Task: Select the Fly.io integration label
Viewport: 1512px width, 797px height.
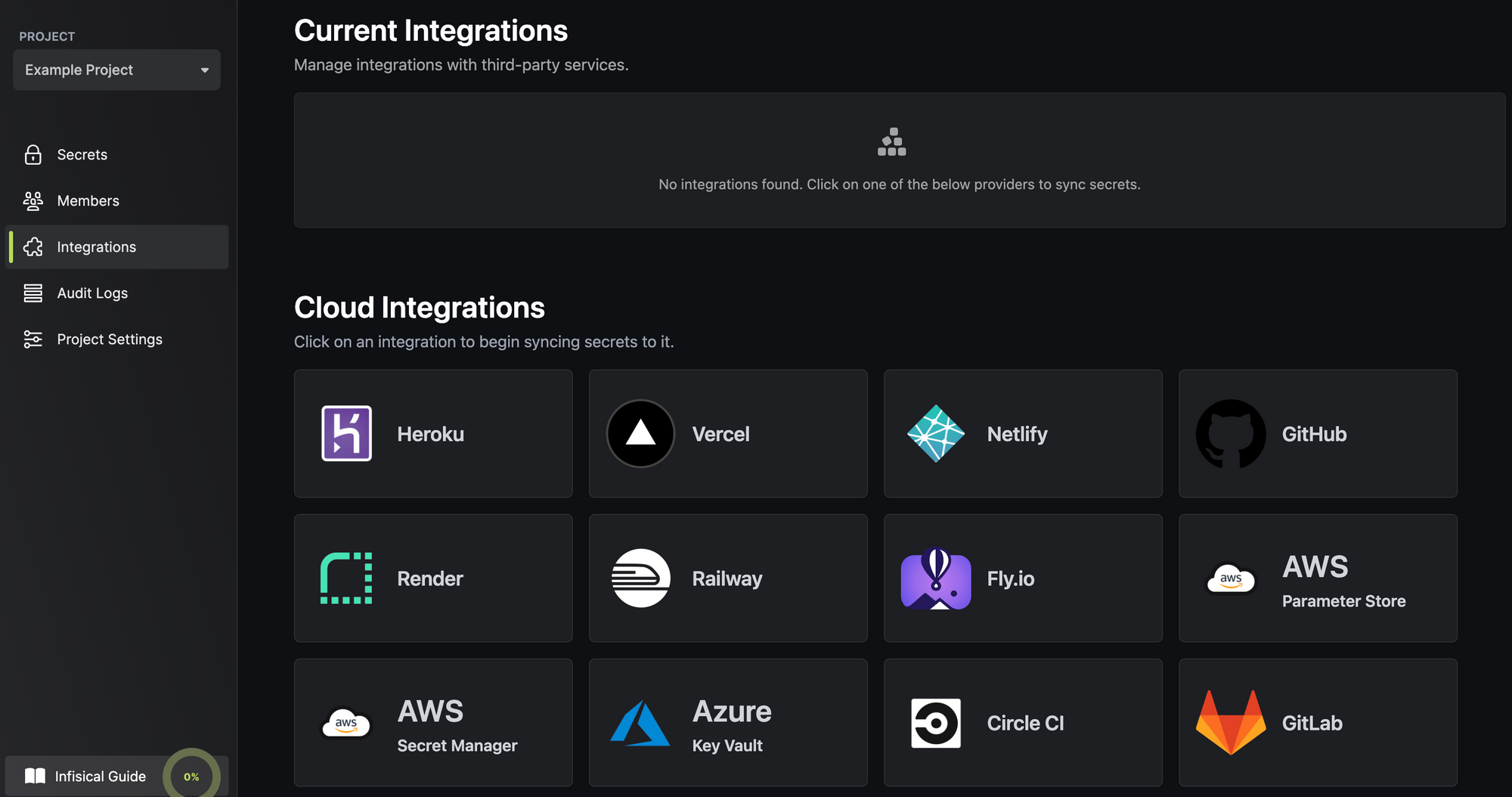Action: pyautogui.click(x=1010, y=578)
